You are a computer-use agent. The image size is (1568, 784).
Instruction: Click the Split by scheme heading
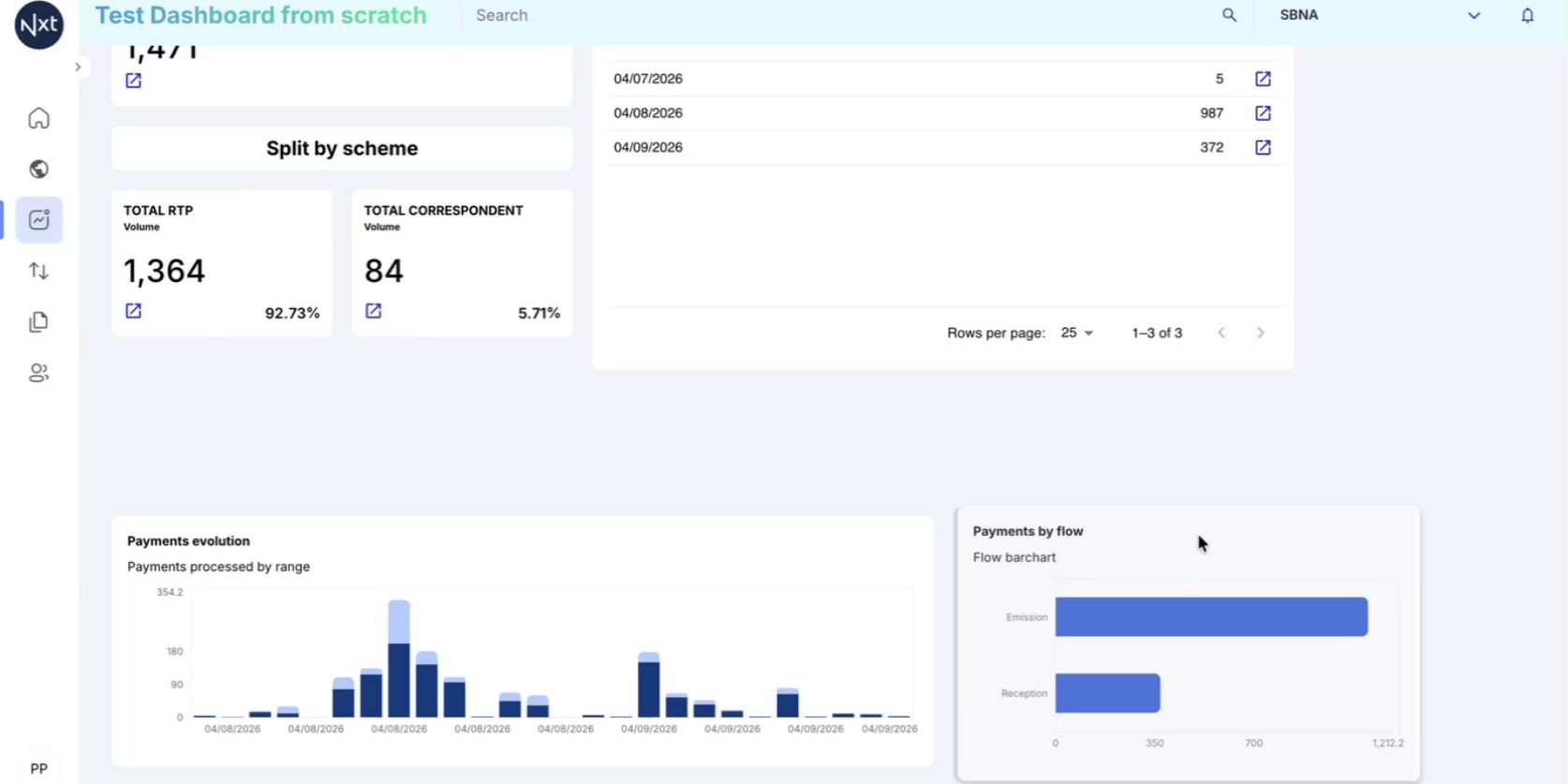(x=342, y=148)
